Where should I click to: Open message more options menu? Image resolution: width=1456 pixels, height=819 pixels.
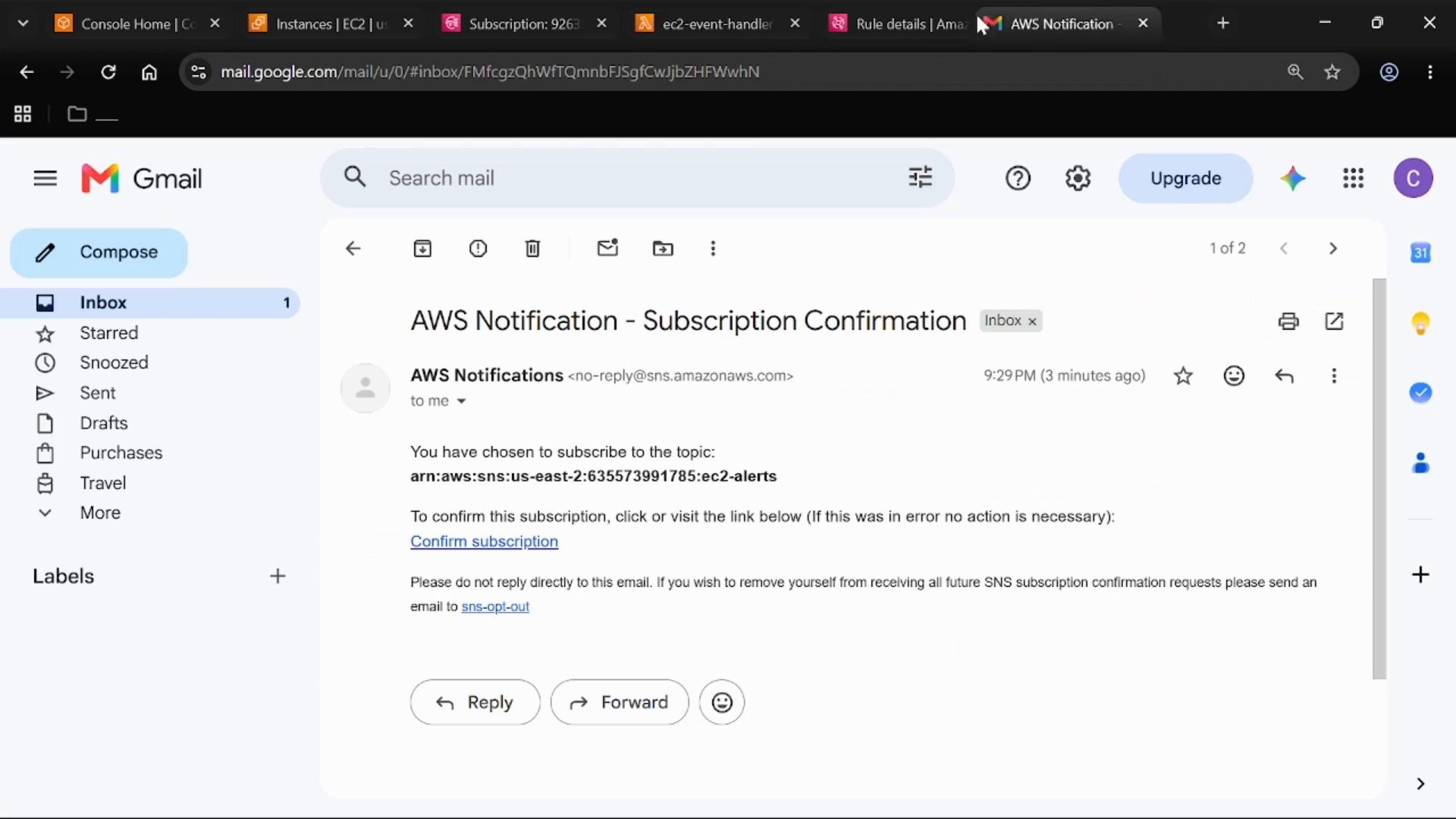1334,376
